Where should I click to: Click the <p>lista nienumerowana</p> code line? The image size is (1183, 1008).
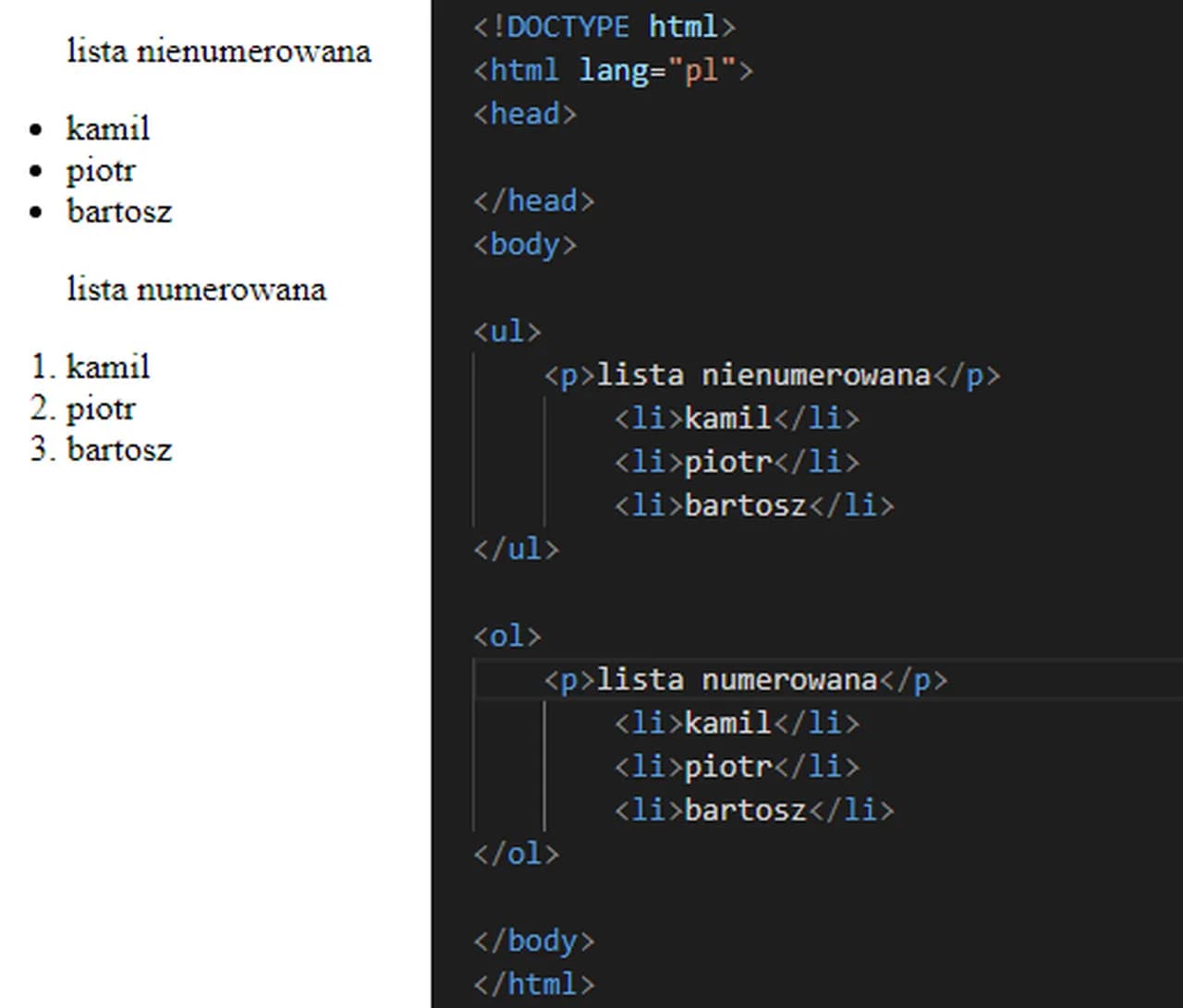(x=772, y=375)
